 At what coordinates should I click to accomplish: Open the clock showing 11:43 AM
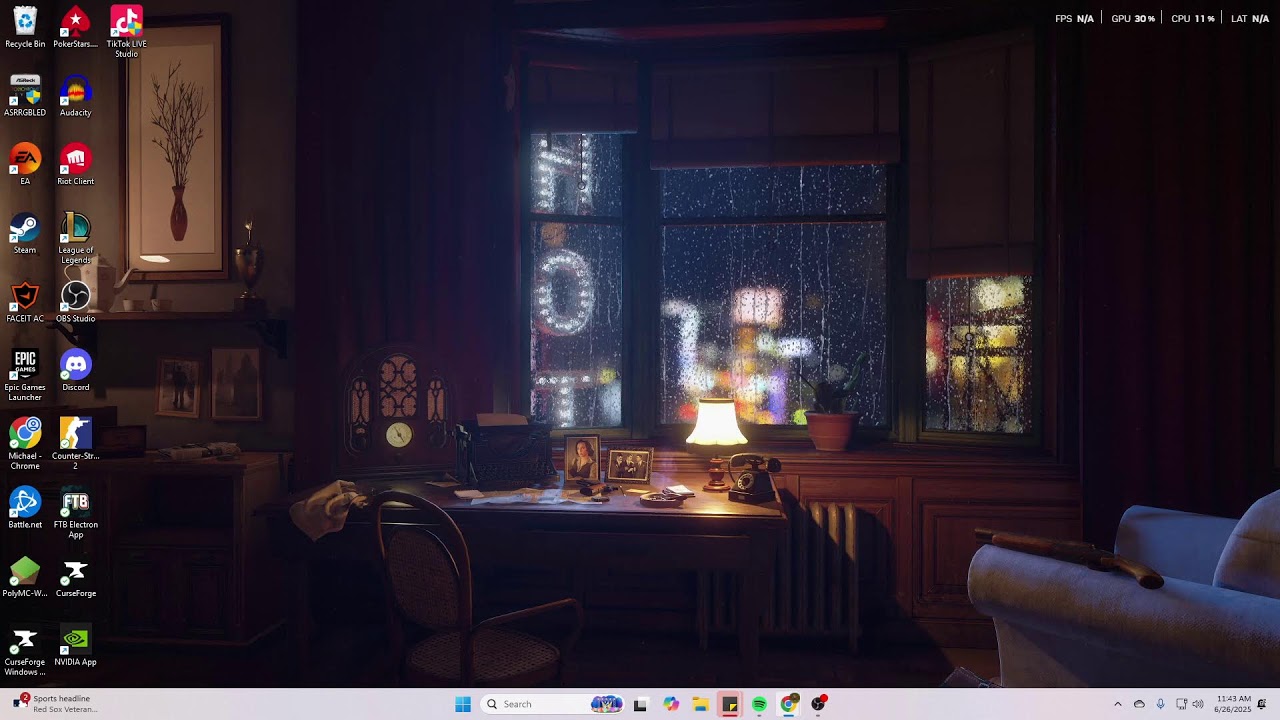click(1233, 704)
